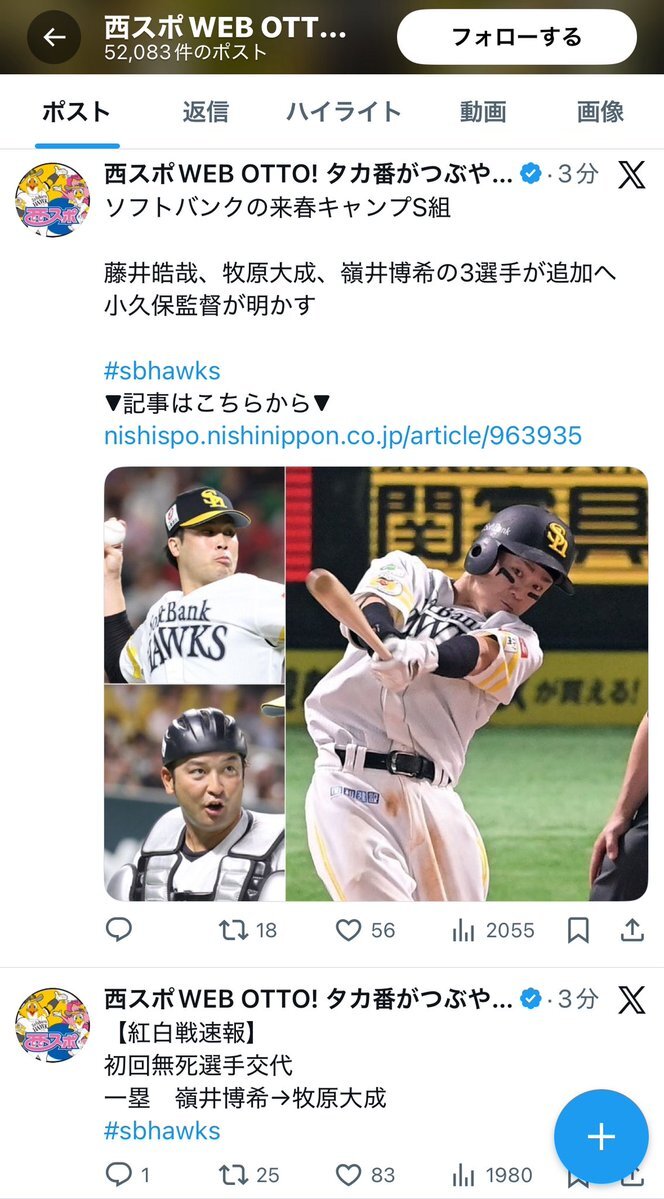Follow the account with フォローする button
Image resolution: width=664 pixels, height=1199 pixels.
tap(516, 37)
